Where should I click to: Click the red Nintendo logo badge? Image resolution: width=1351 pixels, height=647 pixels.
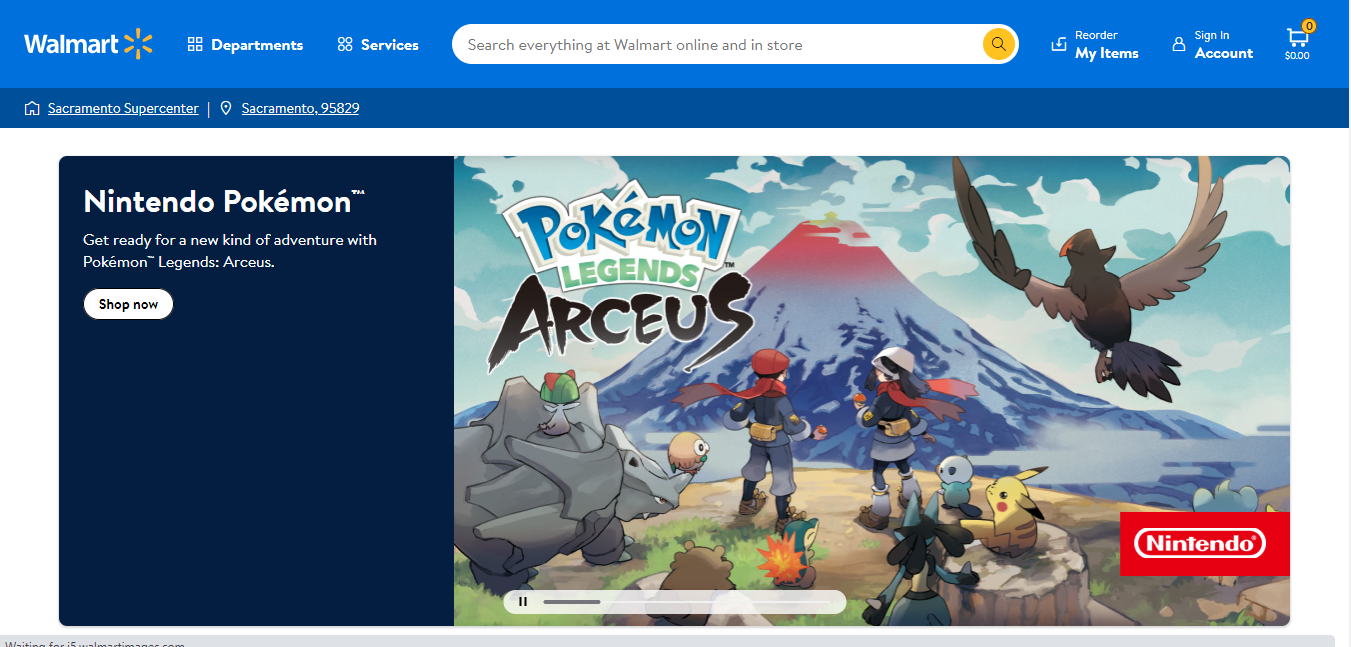pyautogui.click(x=1204, y=544)
